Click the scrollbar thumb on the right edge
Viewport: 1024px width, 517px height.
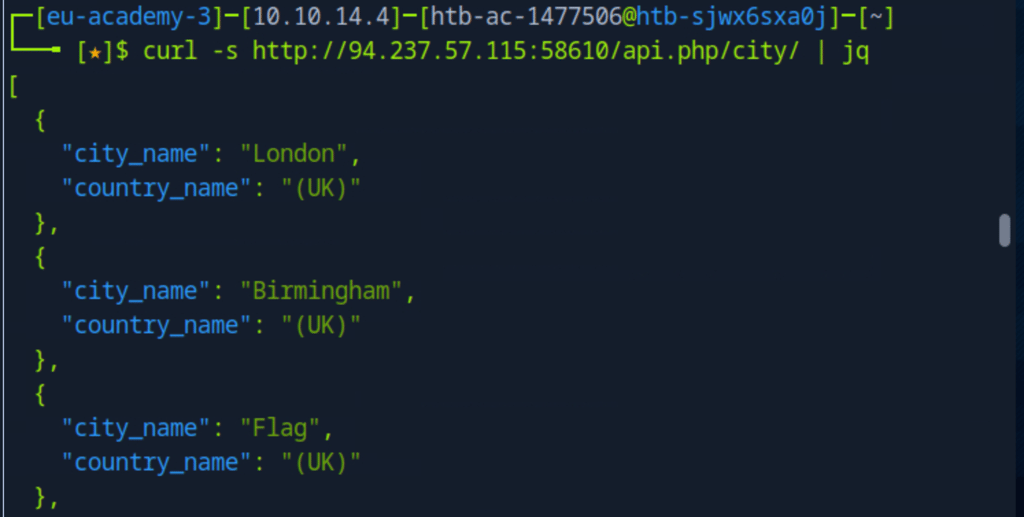pos(1004,230)
